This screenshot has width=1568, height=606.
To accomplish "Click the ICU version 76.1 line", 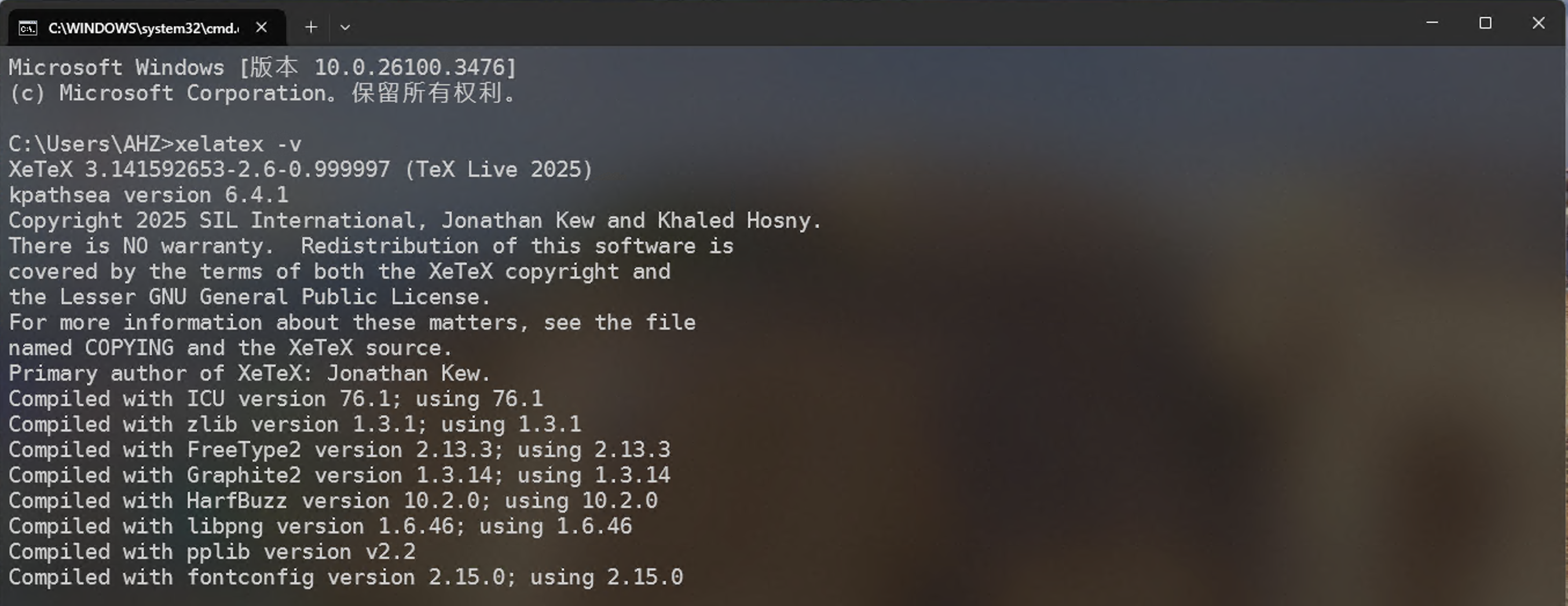I will pos(275,399).
